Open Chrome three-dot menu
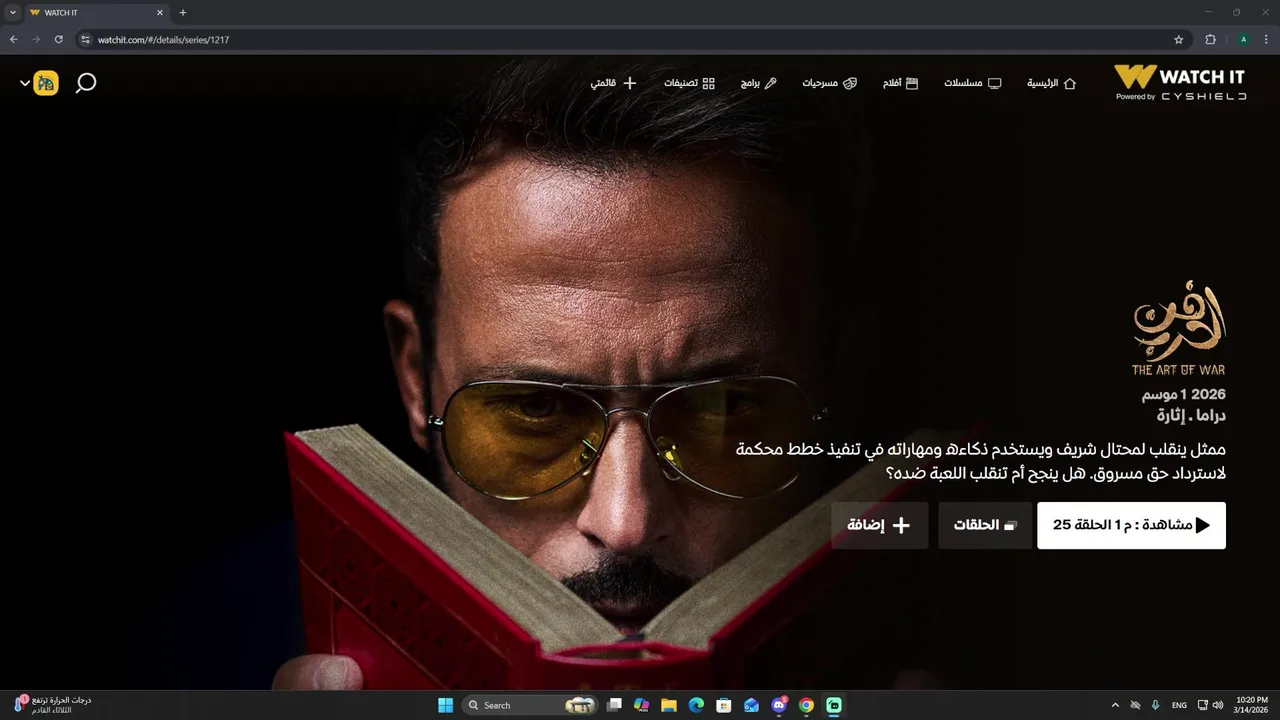Screen dimensions: 1280x720 [1266, 40]
